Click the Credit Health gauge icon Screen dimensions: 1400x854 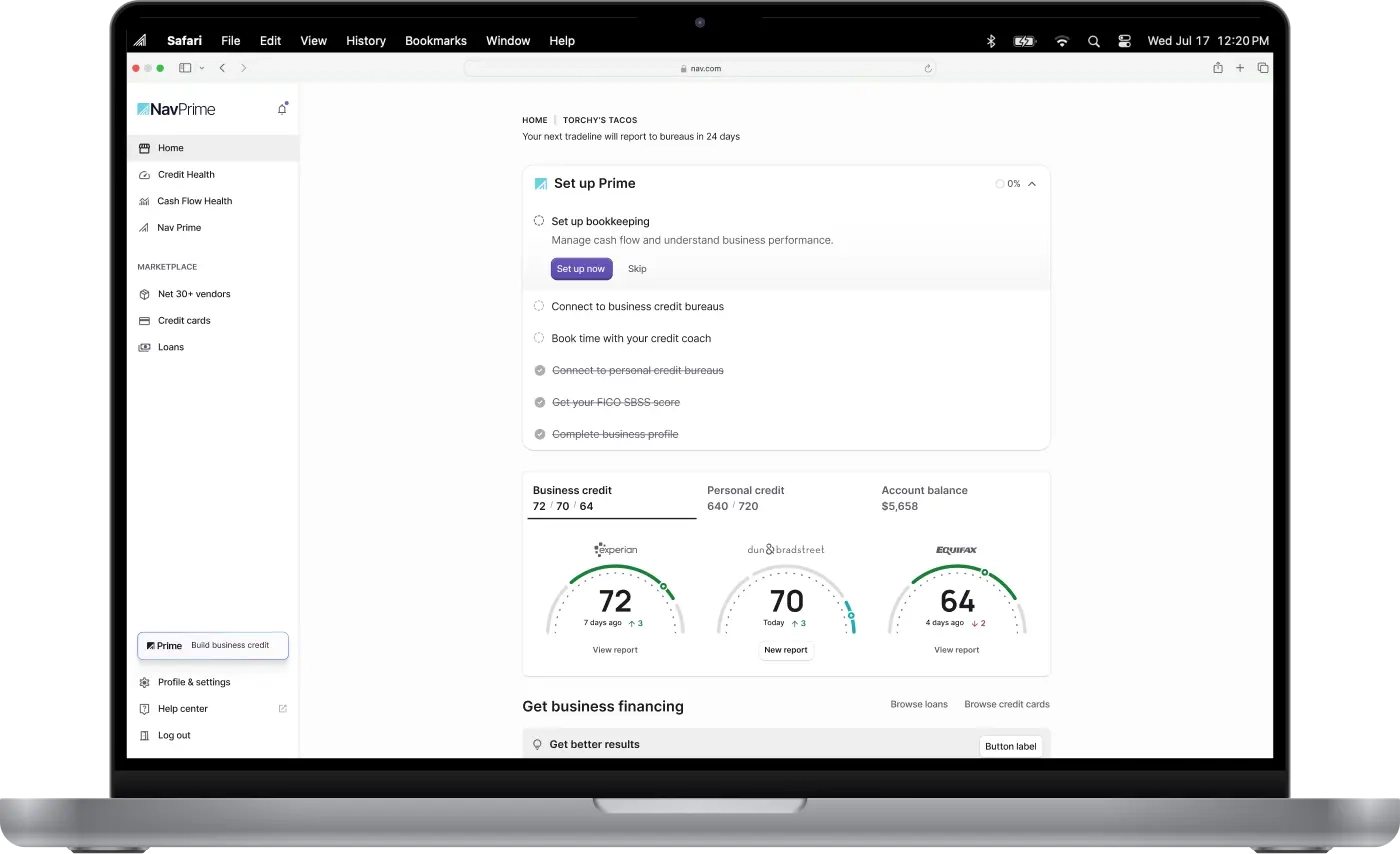(144, 175)
